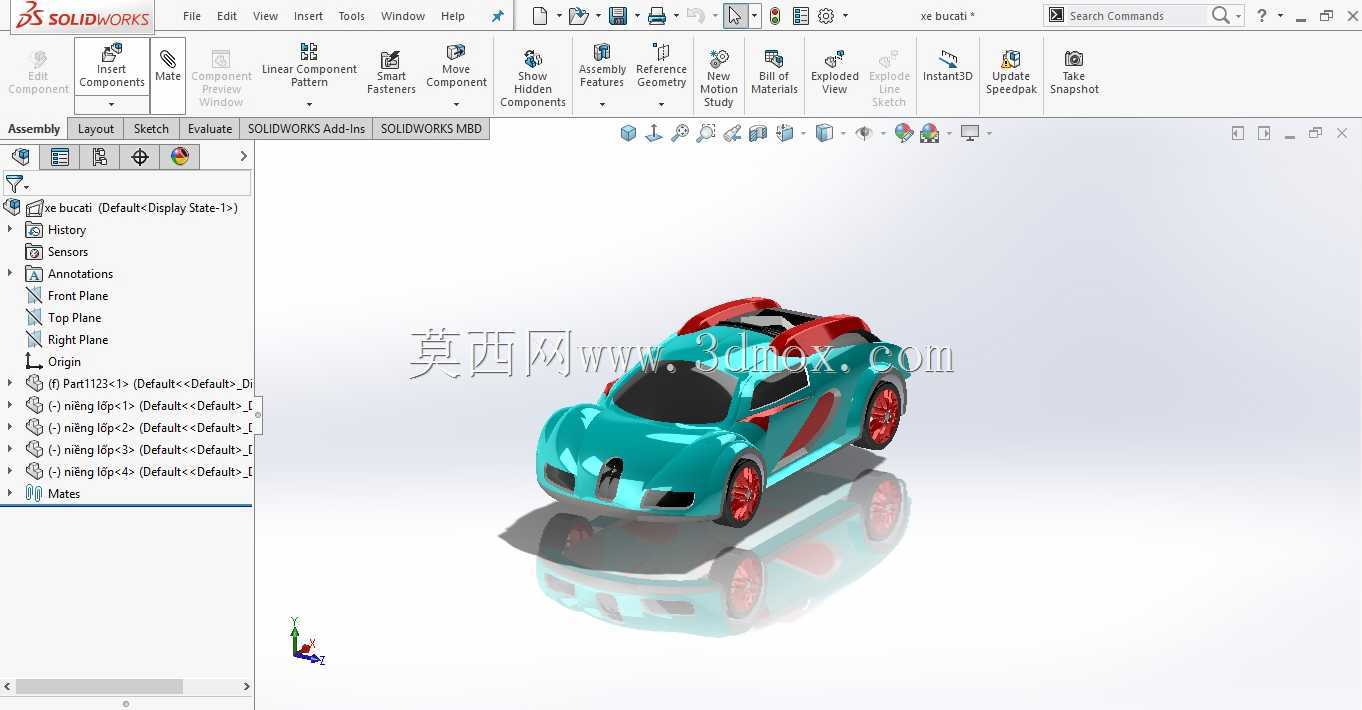This screenshot has width=1362, height=710.
Task: Open the DimXpertManager tab
Action: [x=140, y=157]
